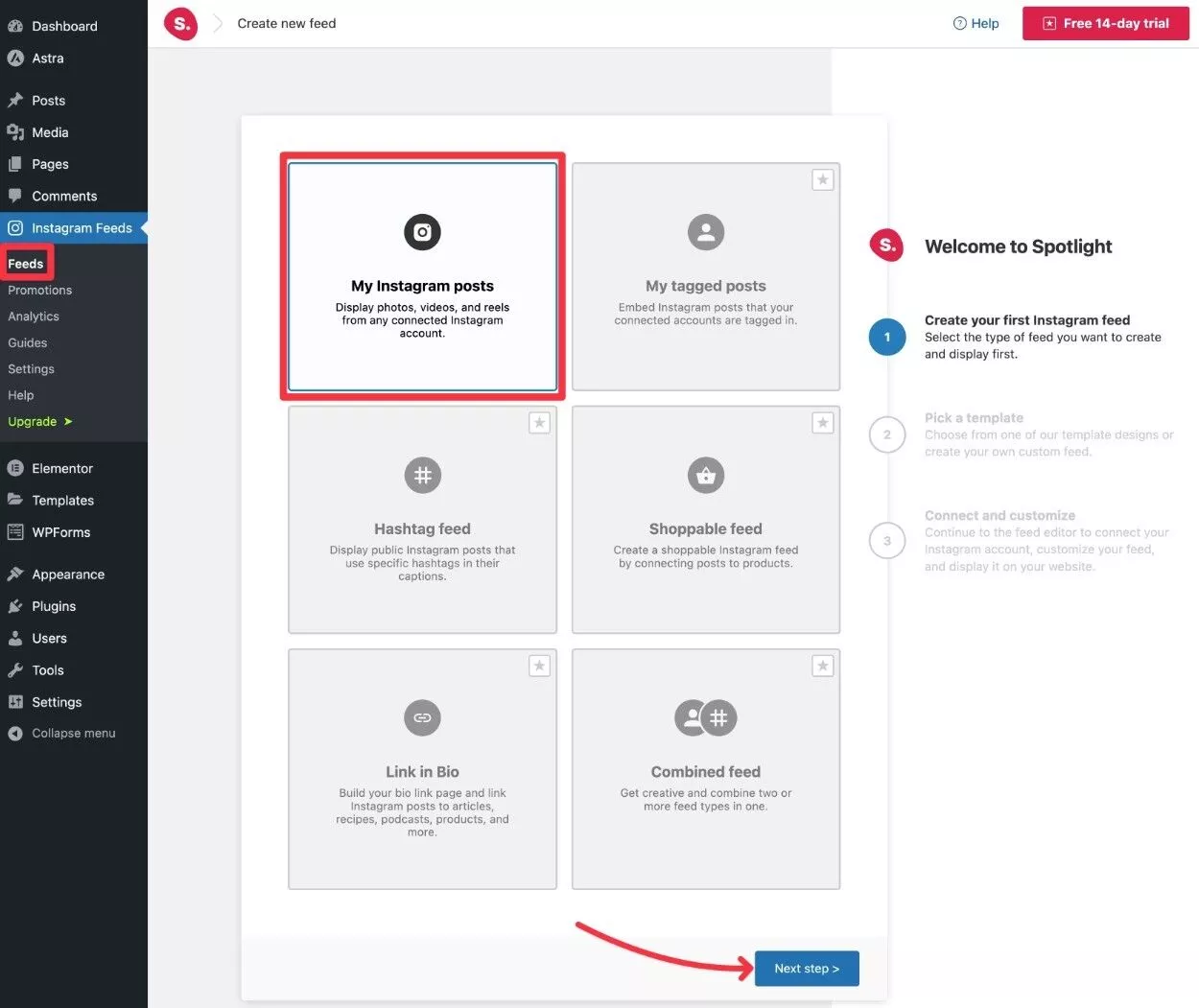Click the Next step button
1199x1008 pixels.
point(807,969)
